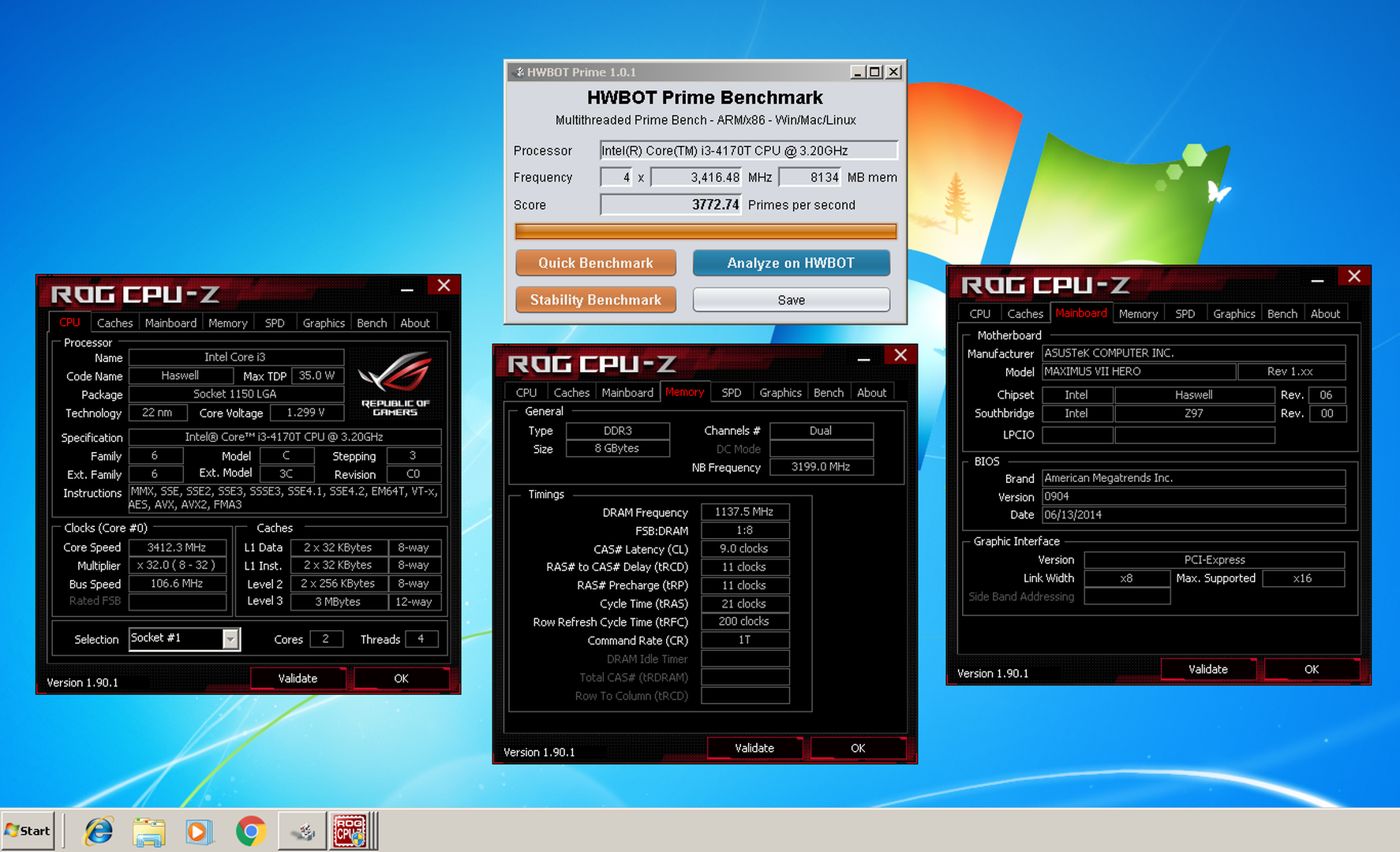The image size is (1400, 852).
Task: Maximize the HWBOT Prime window
Action: pos(875,72)
